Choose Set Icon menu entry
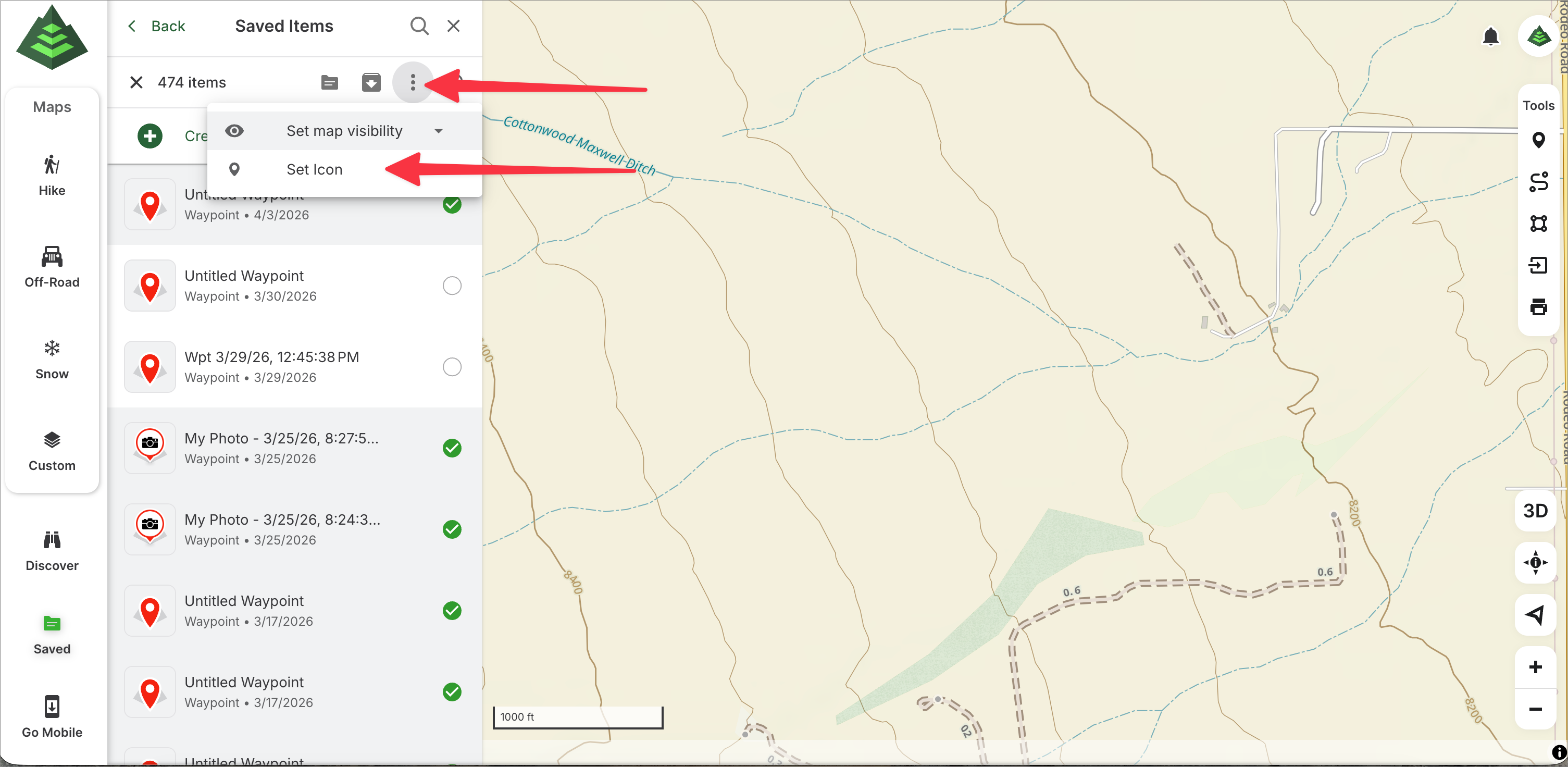Viewport: 1568px width, 767px height. (314, 169)
